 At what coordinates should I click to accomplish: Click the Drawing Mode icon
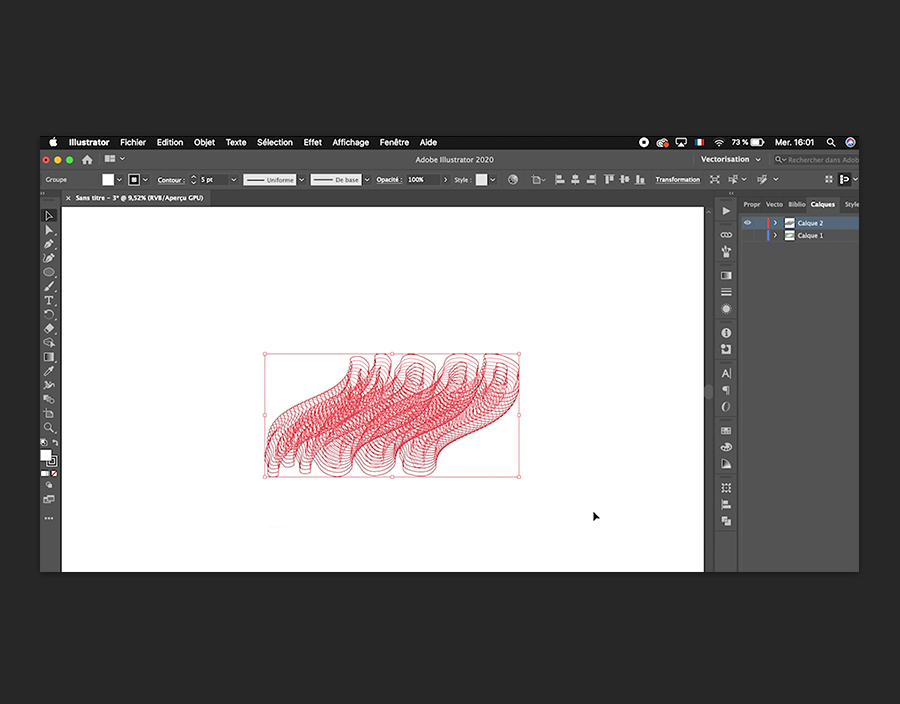click(x=49, y=485)
